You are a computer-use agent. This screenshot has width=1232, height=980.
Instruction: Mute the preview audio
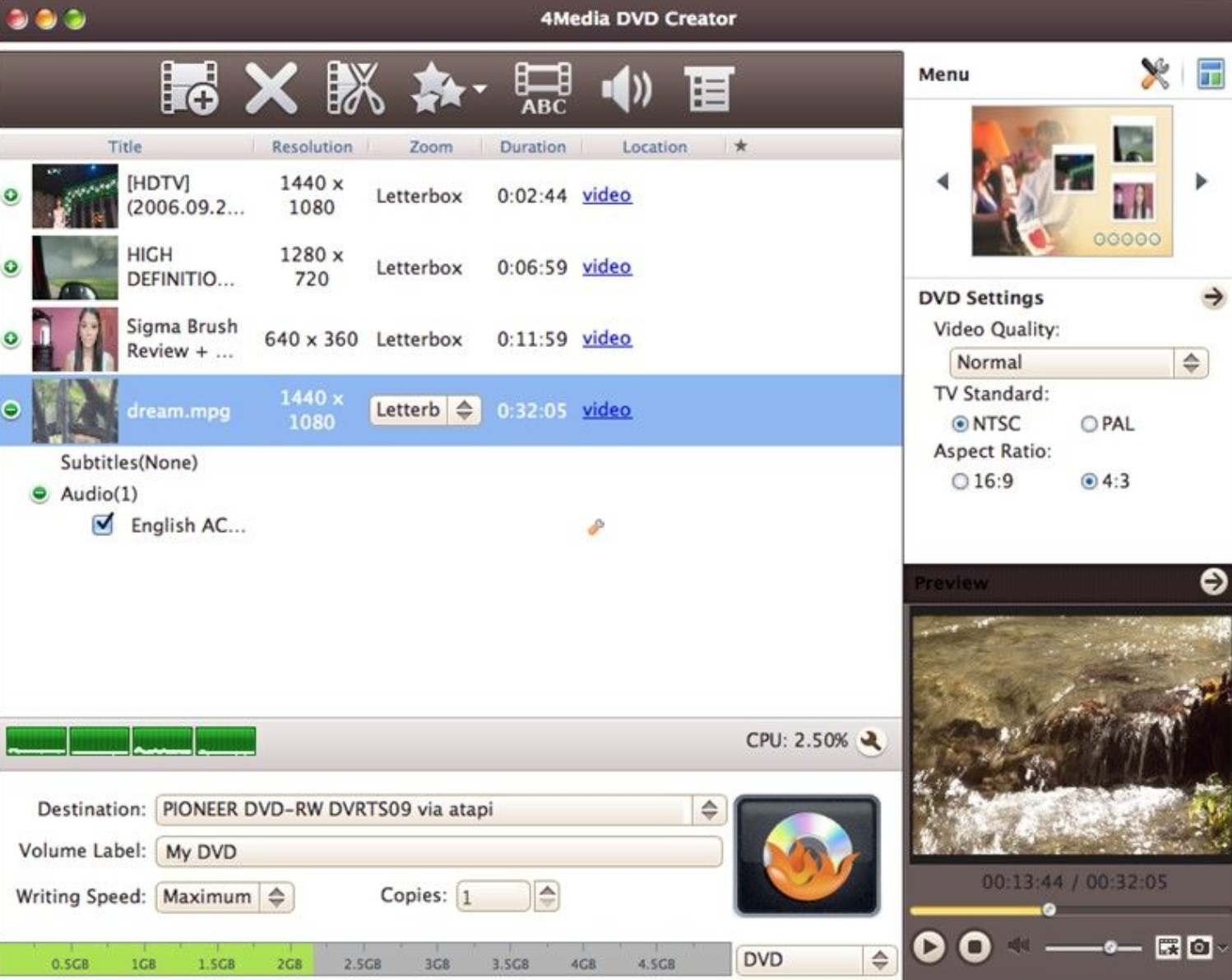(x=1019, y=946)
